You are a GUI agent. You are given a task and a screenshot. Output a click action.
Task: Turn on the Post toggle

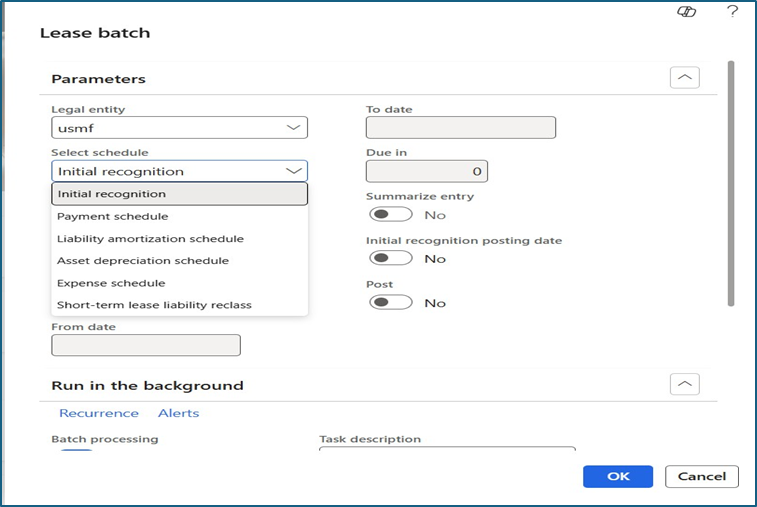(x=390, y=302)
